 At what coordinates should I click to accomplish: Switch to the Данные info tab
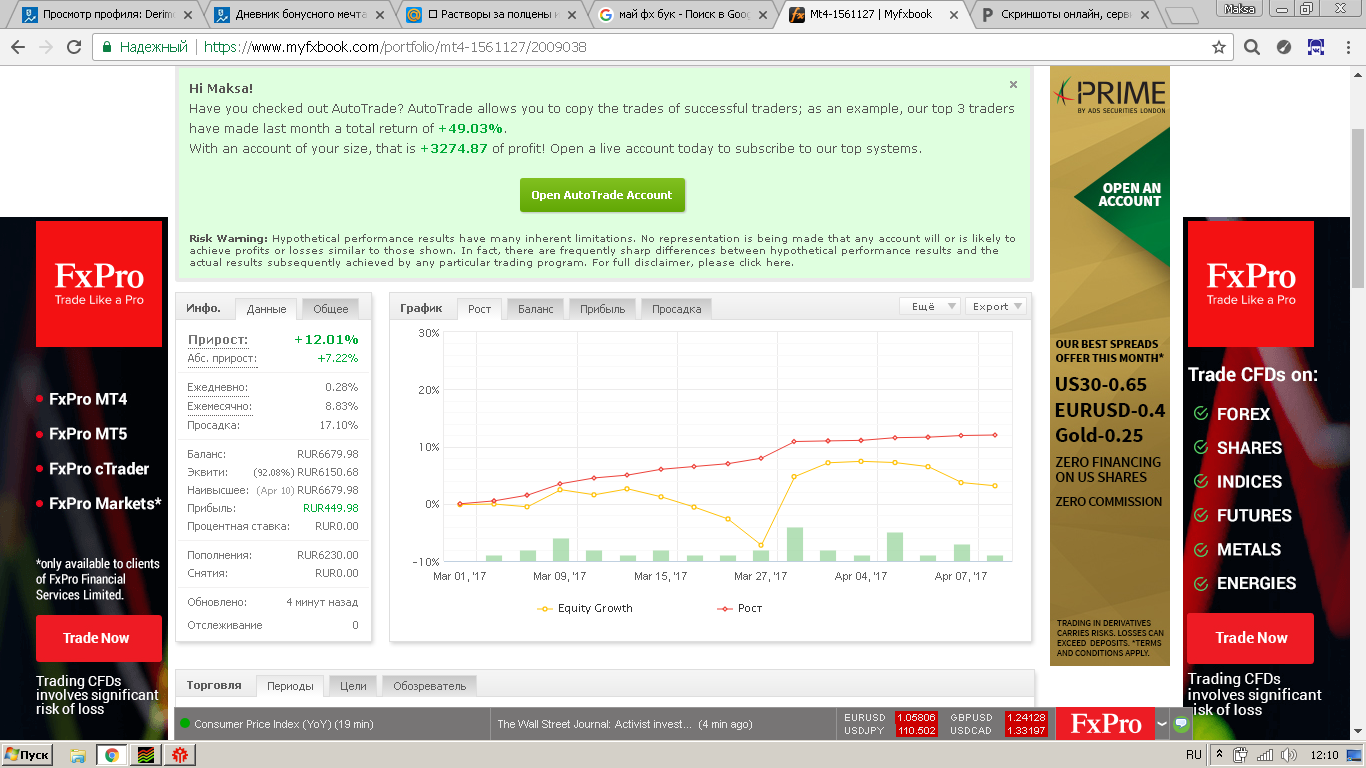[266, 309]
